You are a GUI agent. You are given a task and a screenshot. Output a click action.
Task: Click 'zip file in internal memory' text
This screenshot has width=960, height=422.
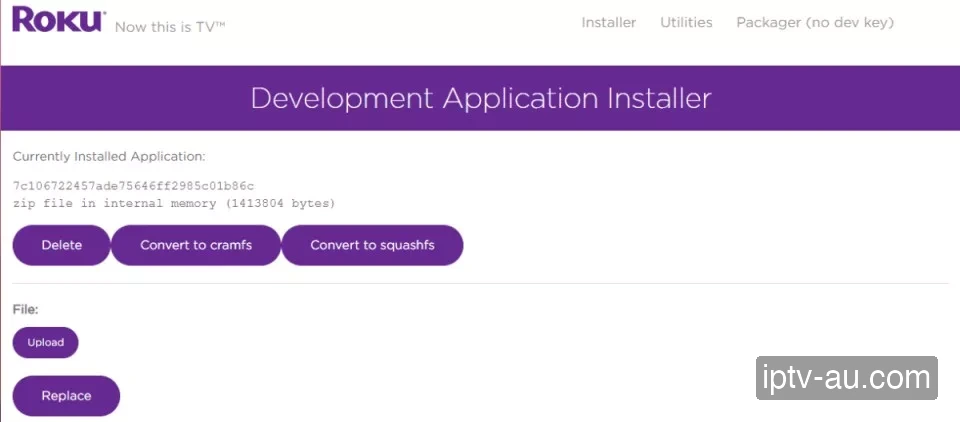114,203
